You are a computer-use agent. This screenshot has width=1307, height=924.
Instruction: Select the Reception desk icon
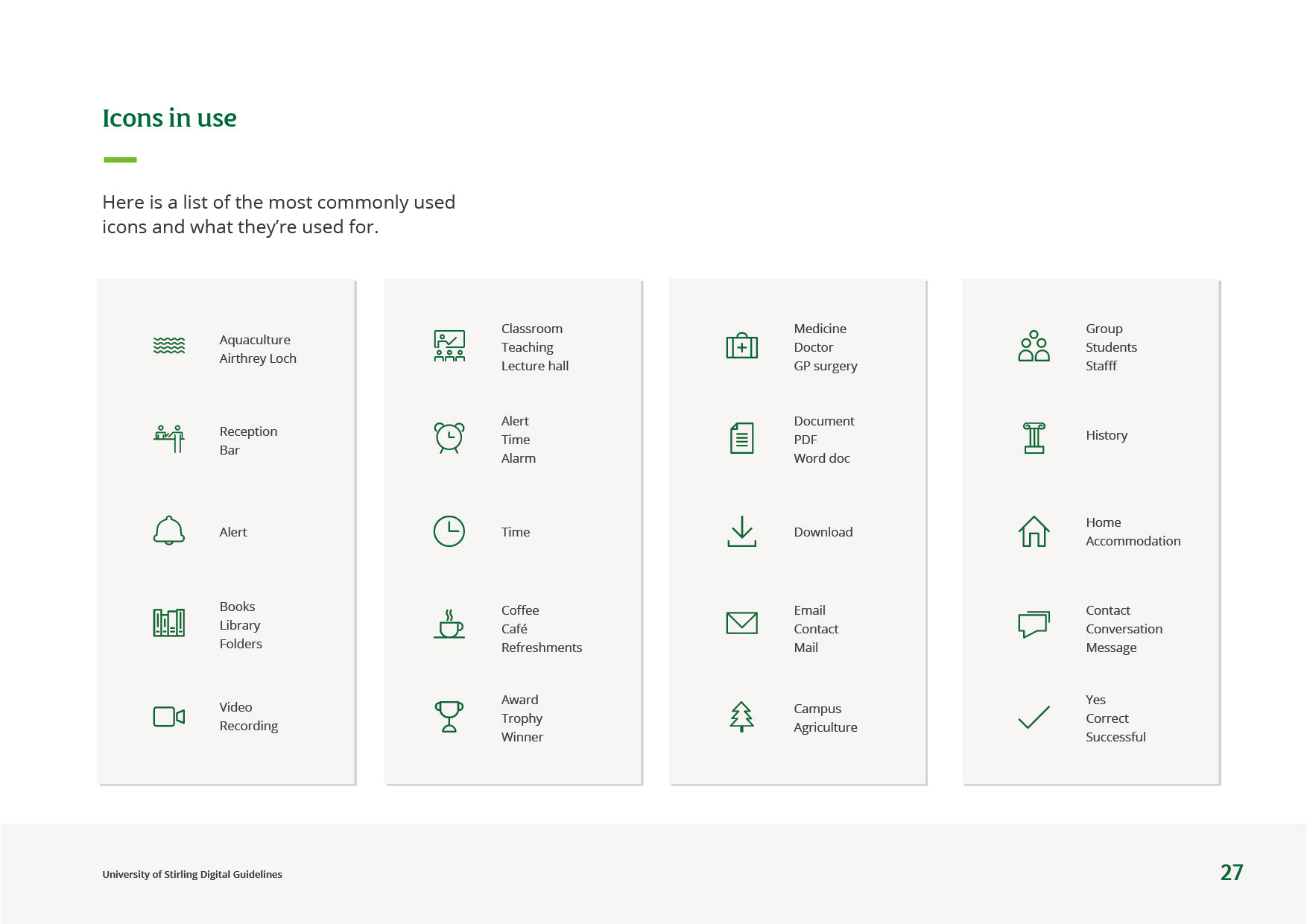coord(169,438)
